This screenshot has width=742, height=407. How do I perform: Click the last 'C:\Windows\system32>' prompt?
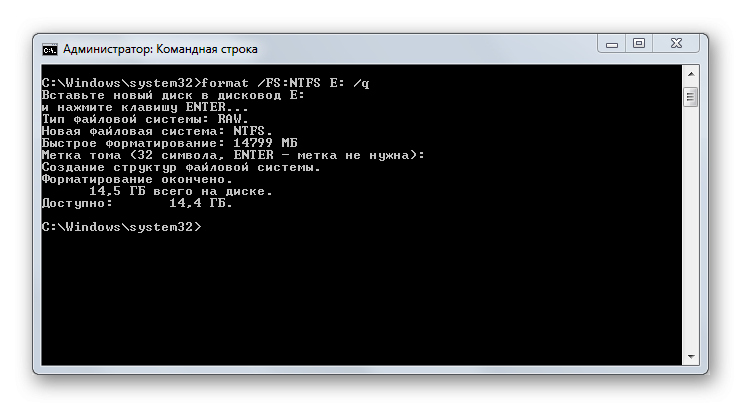click(121, 227)
